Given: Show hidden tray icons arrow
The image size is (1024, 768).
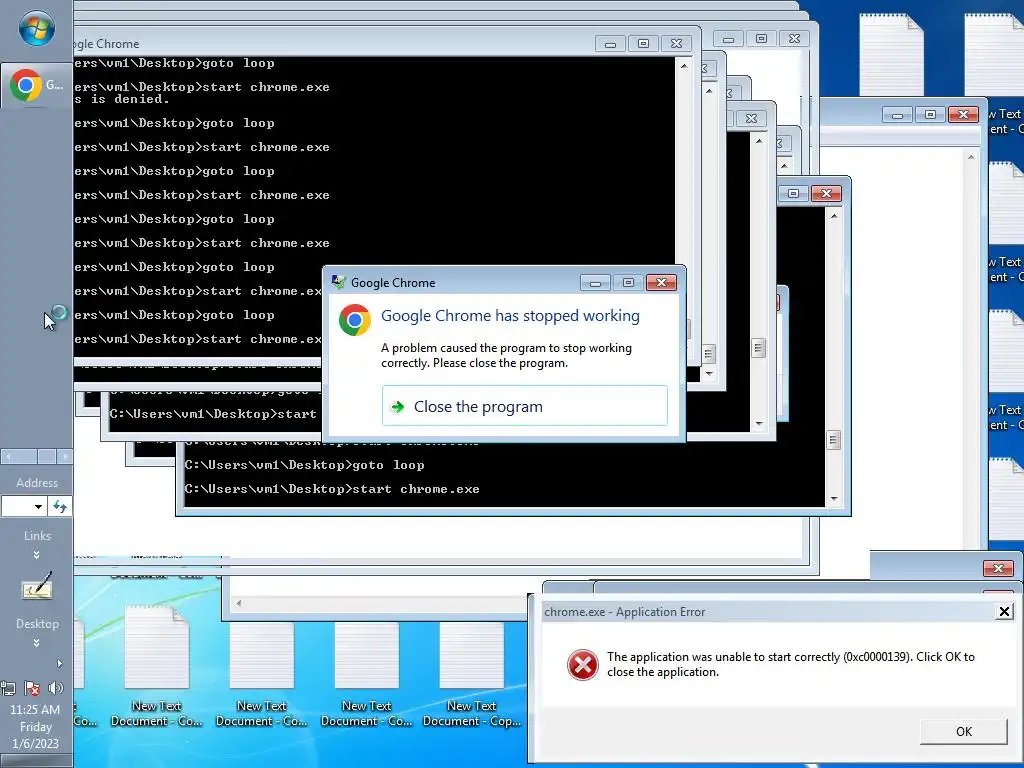Looking at the screenshot, I should 59,664.
